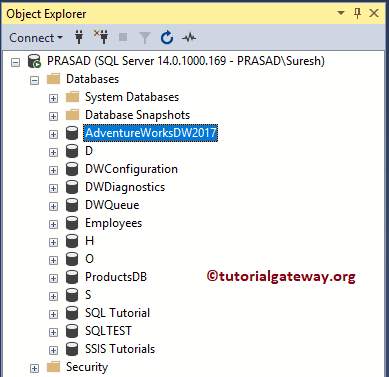Expand the AdventureWorksDW2017 database
This screenshot has height=377, width=389.
click(53, 134)
